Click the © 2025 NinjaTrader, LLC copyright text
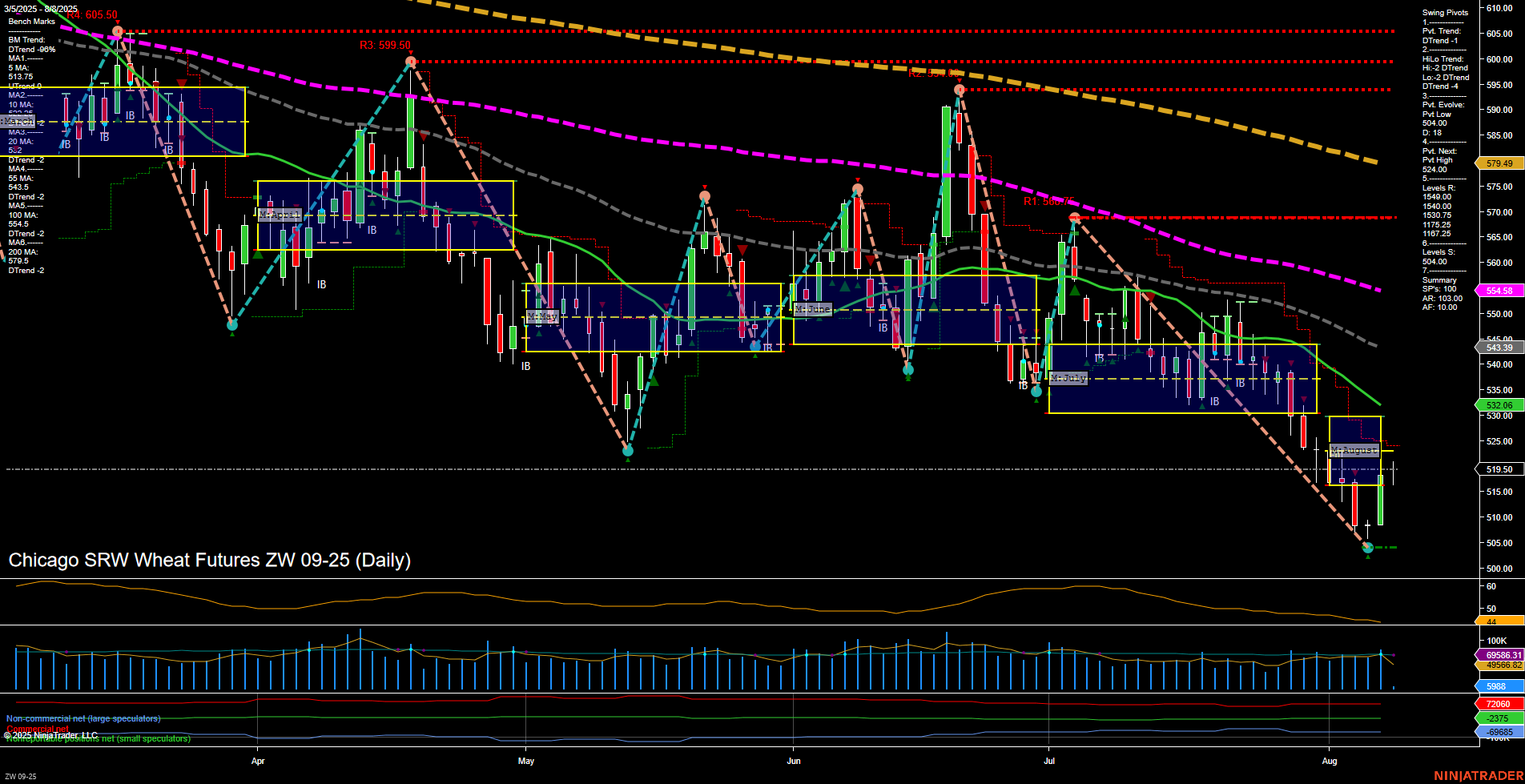The image size is (1525, 784). click(50, 734)
